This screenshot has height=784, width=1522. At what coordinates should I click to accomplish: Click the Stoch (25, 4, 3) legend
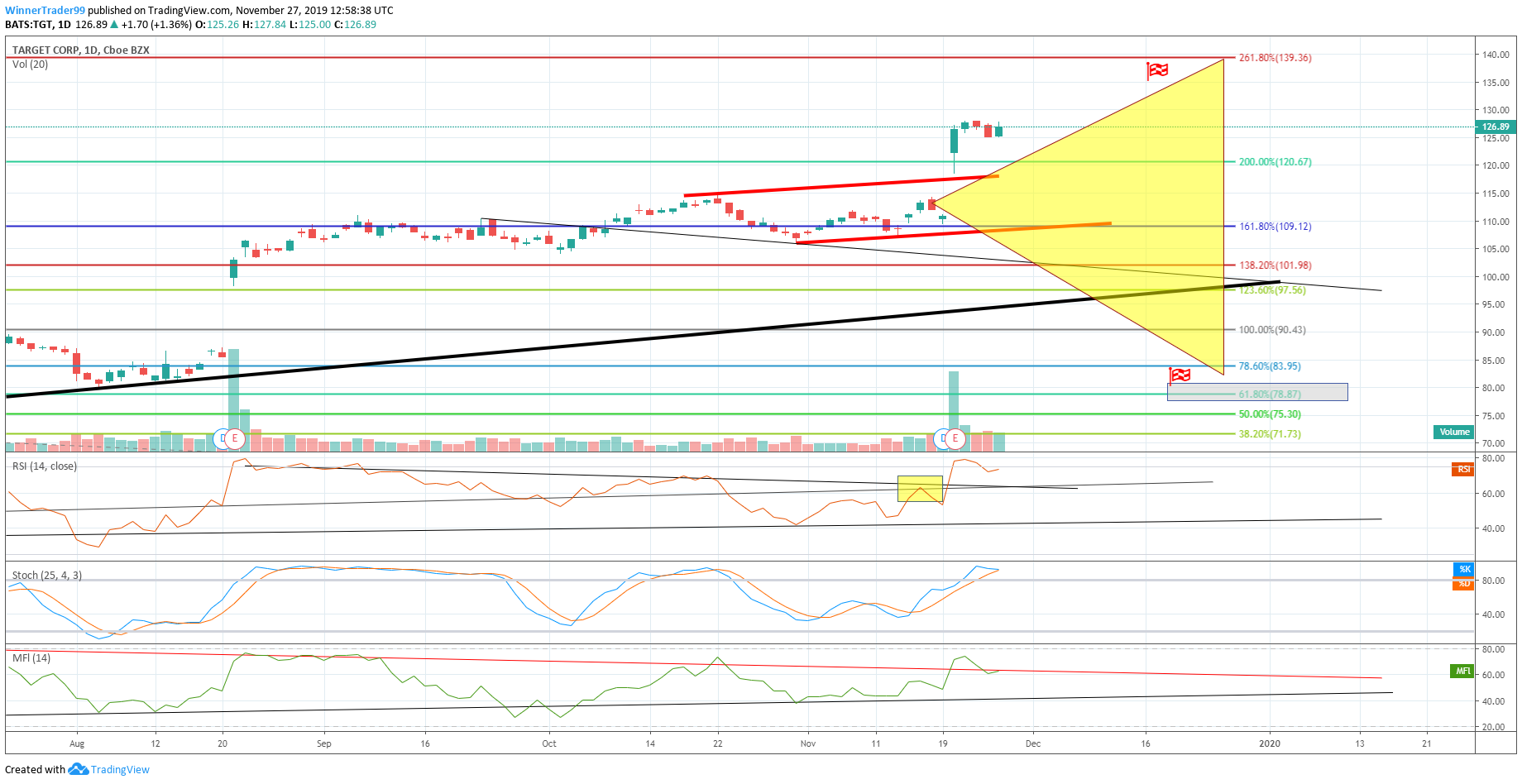pyautogui.click(x=46, y=576)
